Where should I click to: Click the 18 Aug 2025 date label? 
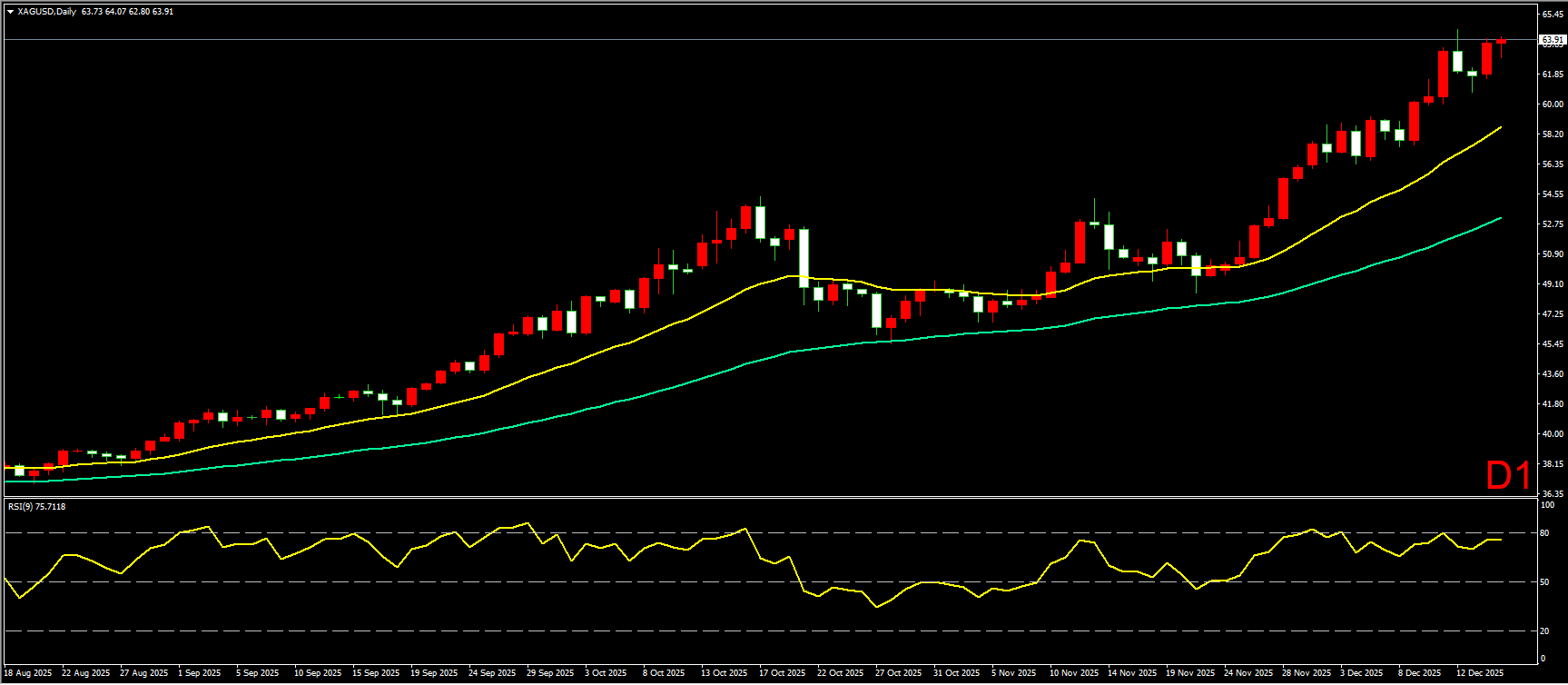(x=28, y=673)
